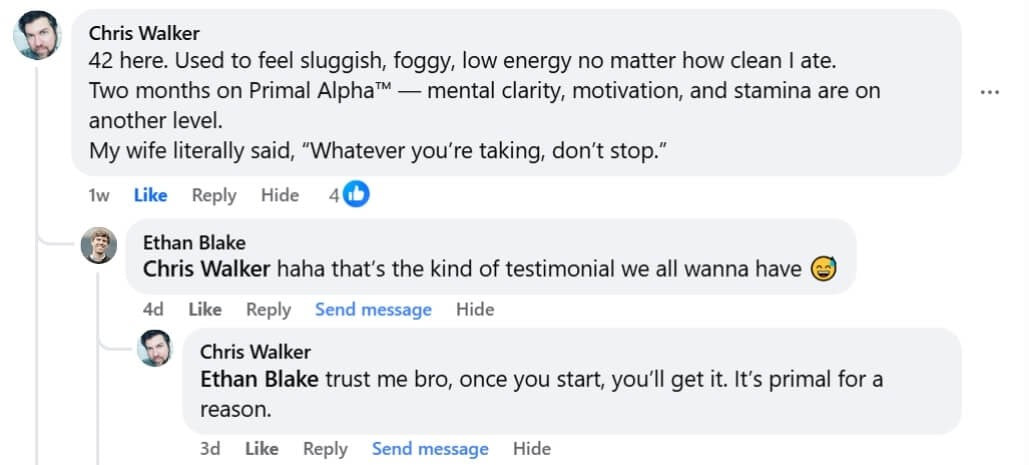Hide Chris Walker's "trust me bro" reply
The height and width of the screenshot is (465, 1029).
[532, 449]
